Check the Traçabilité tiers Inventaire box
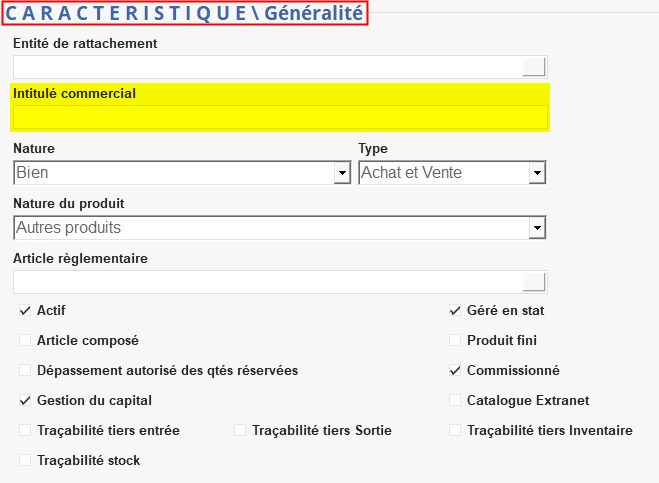 pyautogui.click(x=455, y=431)
